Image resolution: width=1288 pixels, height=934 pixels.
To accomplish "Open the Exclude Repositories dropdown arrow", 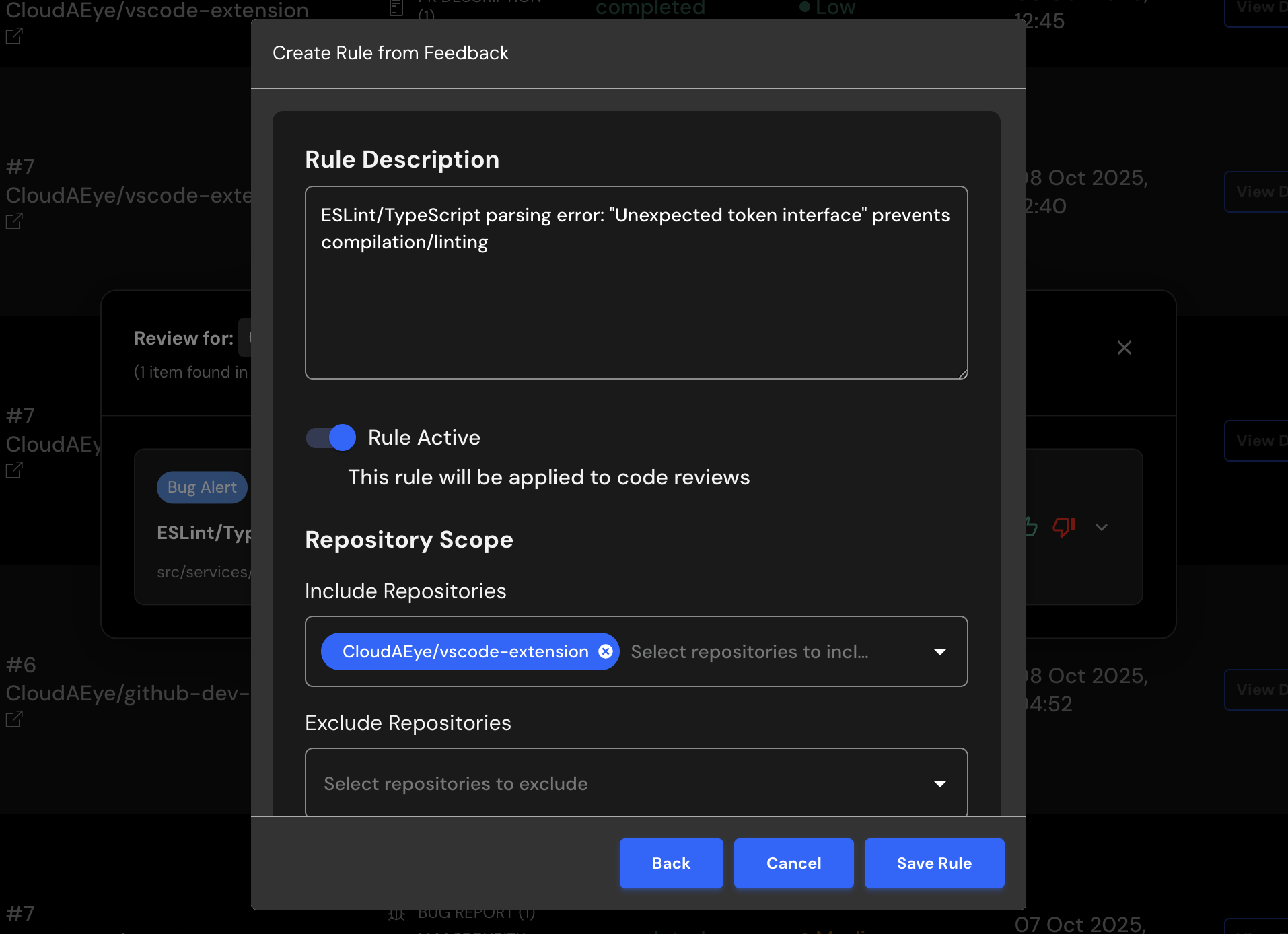I will 940,783.
